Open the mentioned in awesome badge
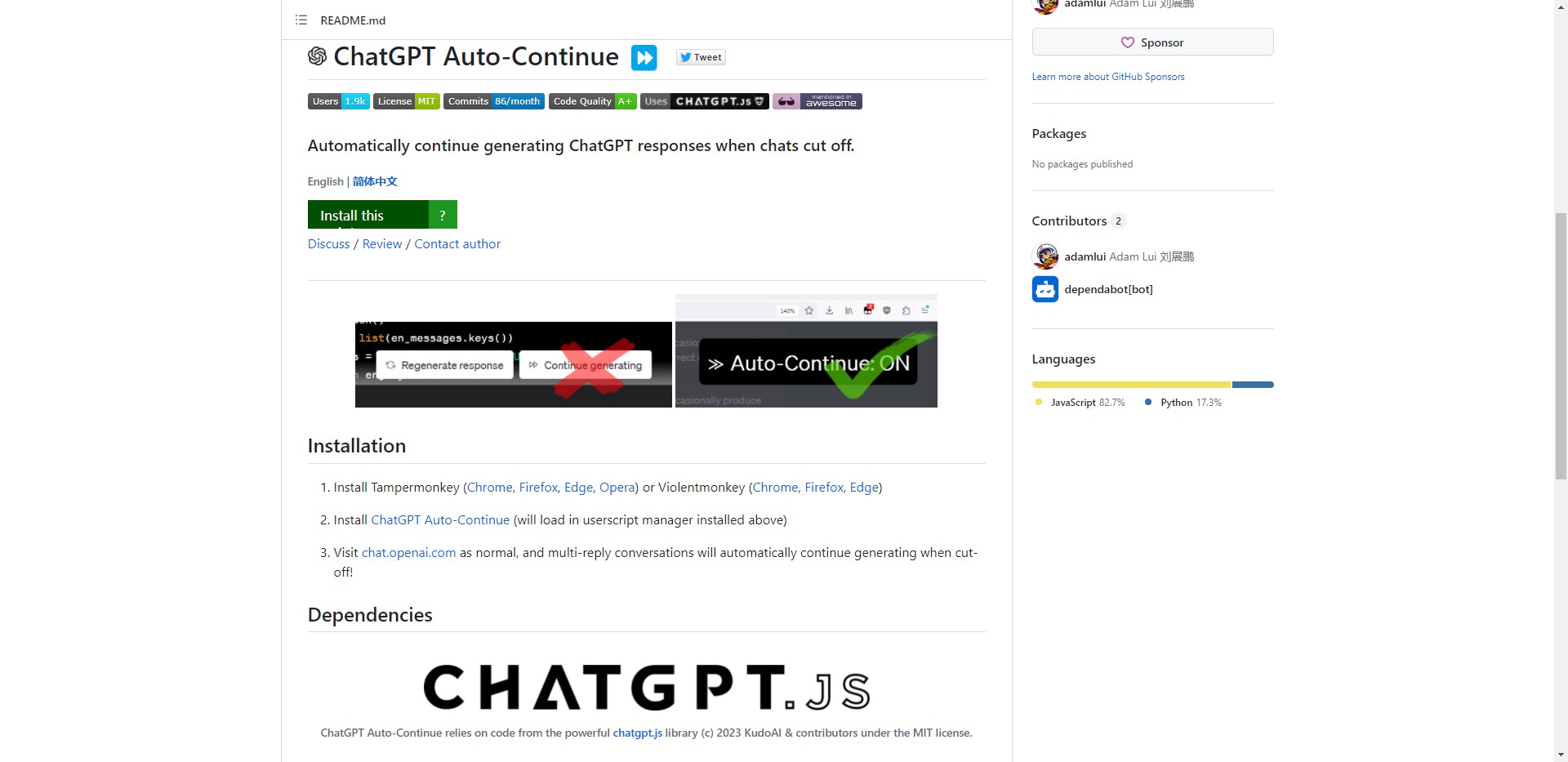Image resolution: width=1568 pixels, height=762 pixels. point(817,101)
